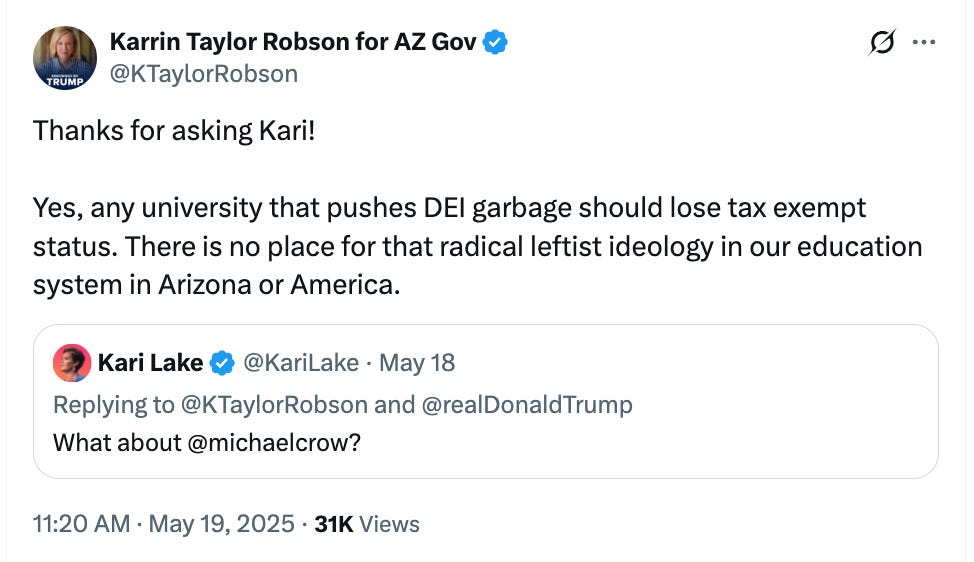
Task: Click the @KariLake handle in quoted tweet
Action: (301, 363)
